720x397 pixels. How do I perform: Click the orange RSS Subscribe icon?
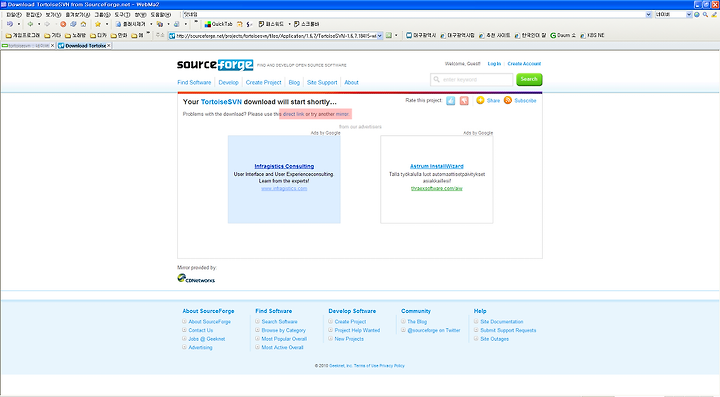click(508, 100)
